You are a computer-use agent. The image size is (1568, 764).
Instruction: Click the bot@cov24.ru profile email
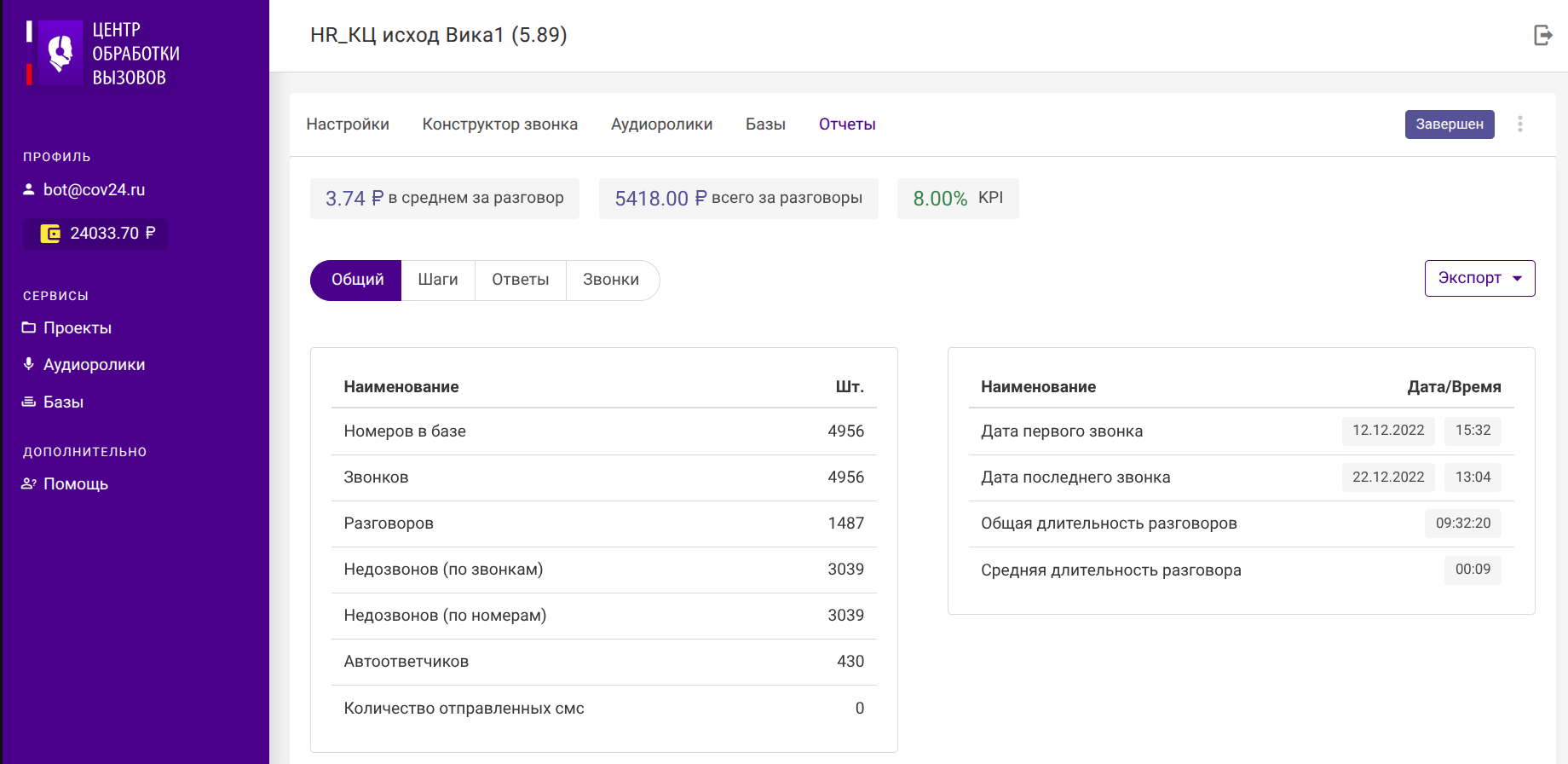point(95,190)
